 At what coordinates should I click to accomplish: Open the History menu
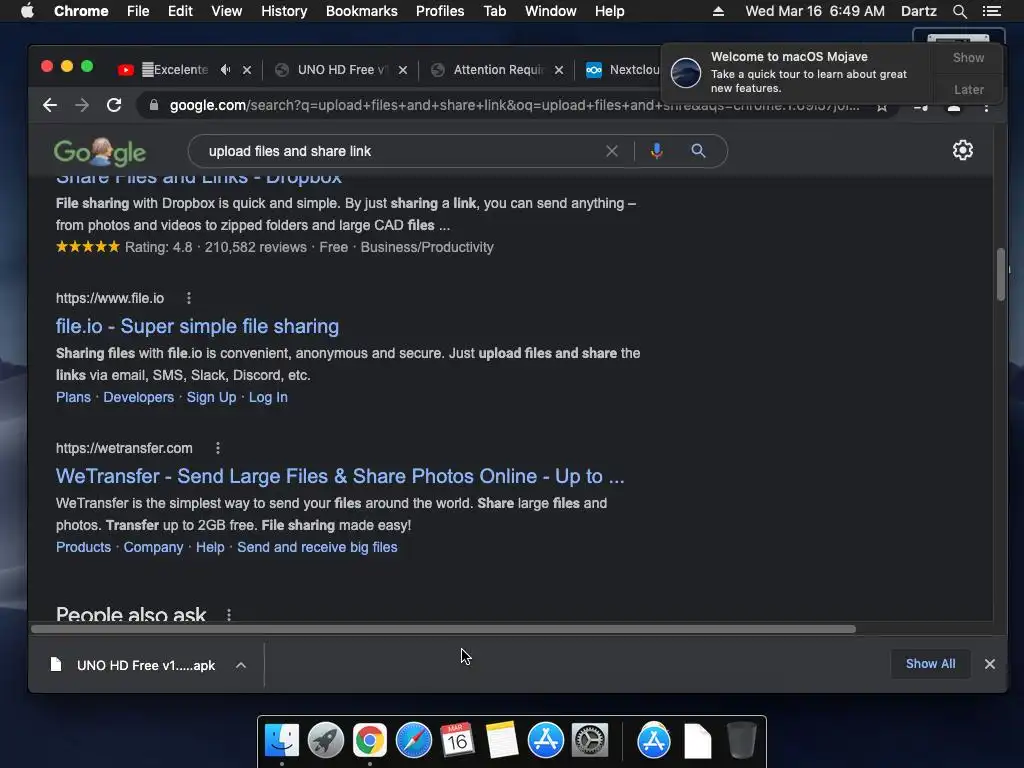tap(284, 11)
